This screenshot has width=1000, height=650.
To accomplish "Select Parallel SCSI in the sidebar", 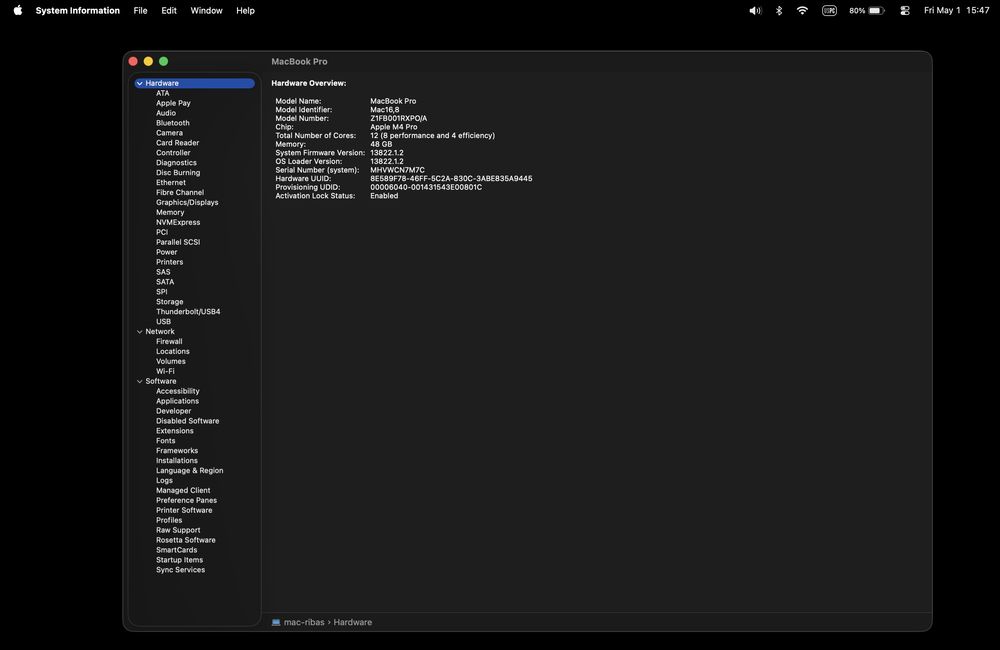I will click(x=178, y=242).
